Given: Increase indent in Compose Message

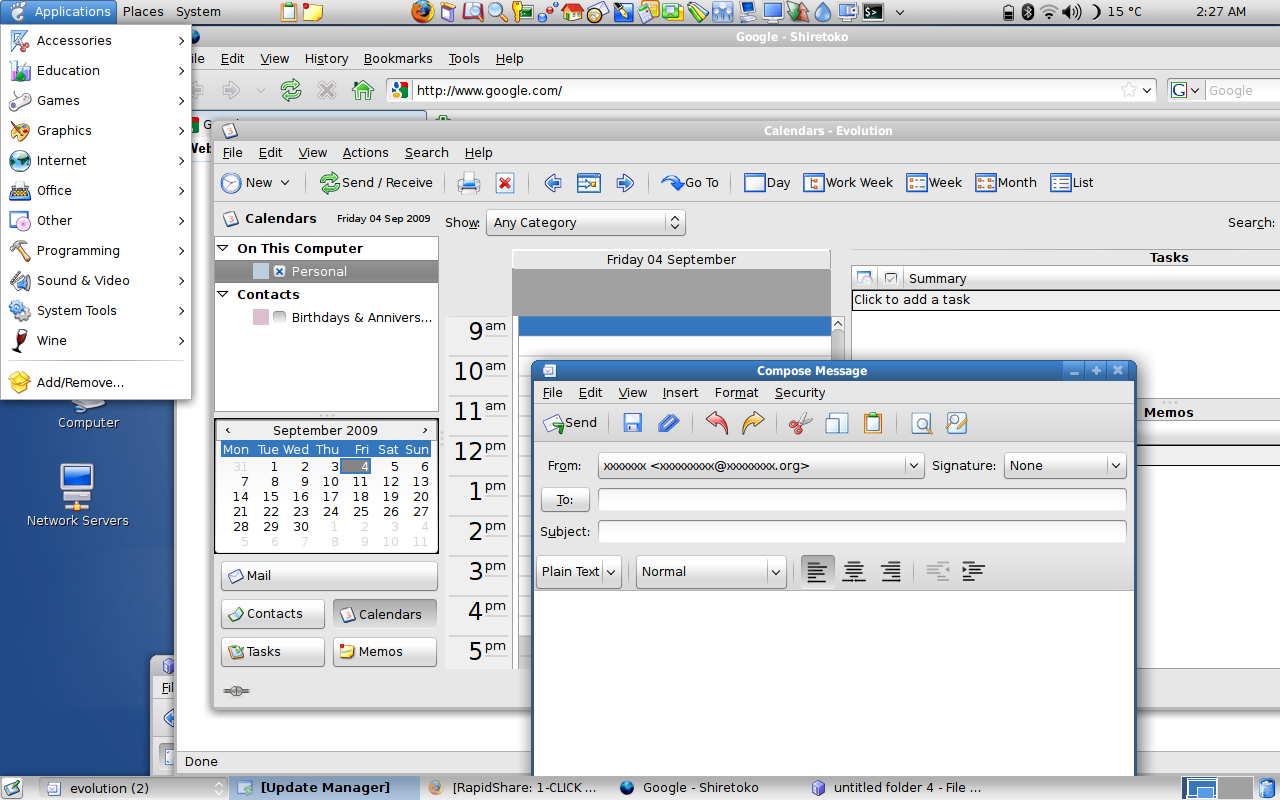Looking at the screenshot, I should [973, 572].
